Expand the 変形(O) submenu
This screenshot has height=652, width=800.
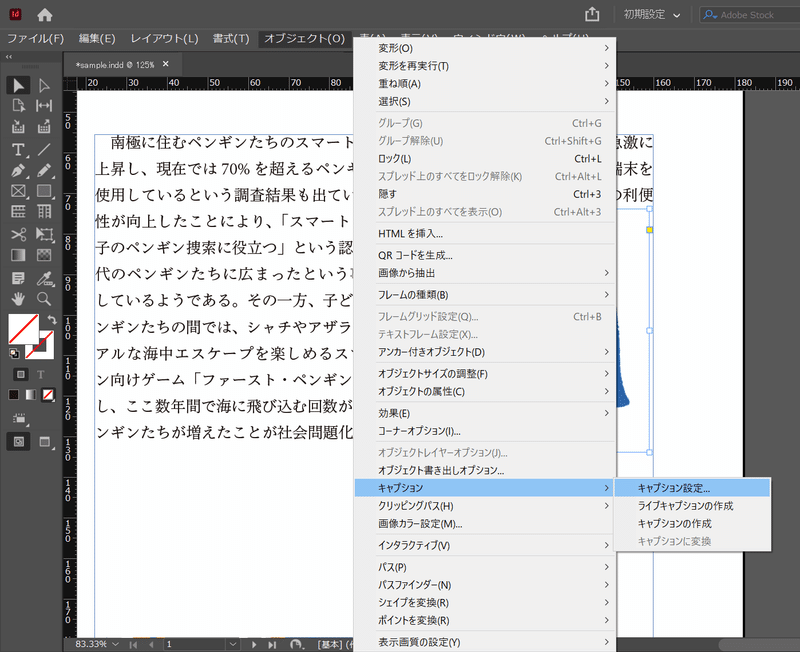pos(485,48)
